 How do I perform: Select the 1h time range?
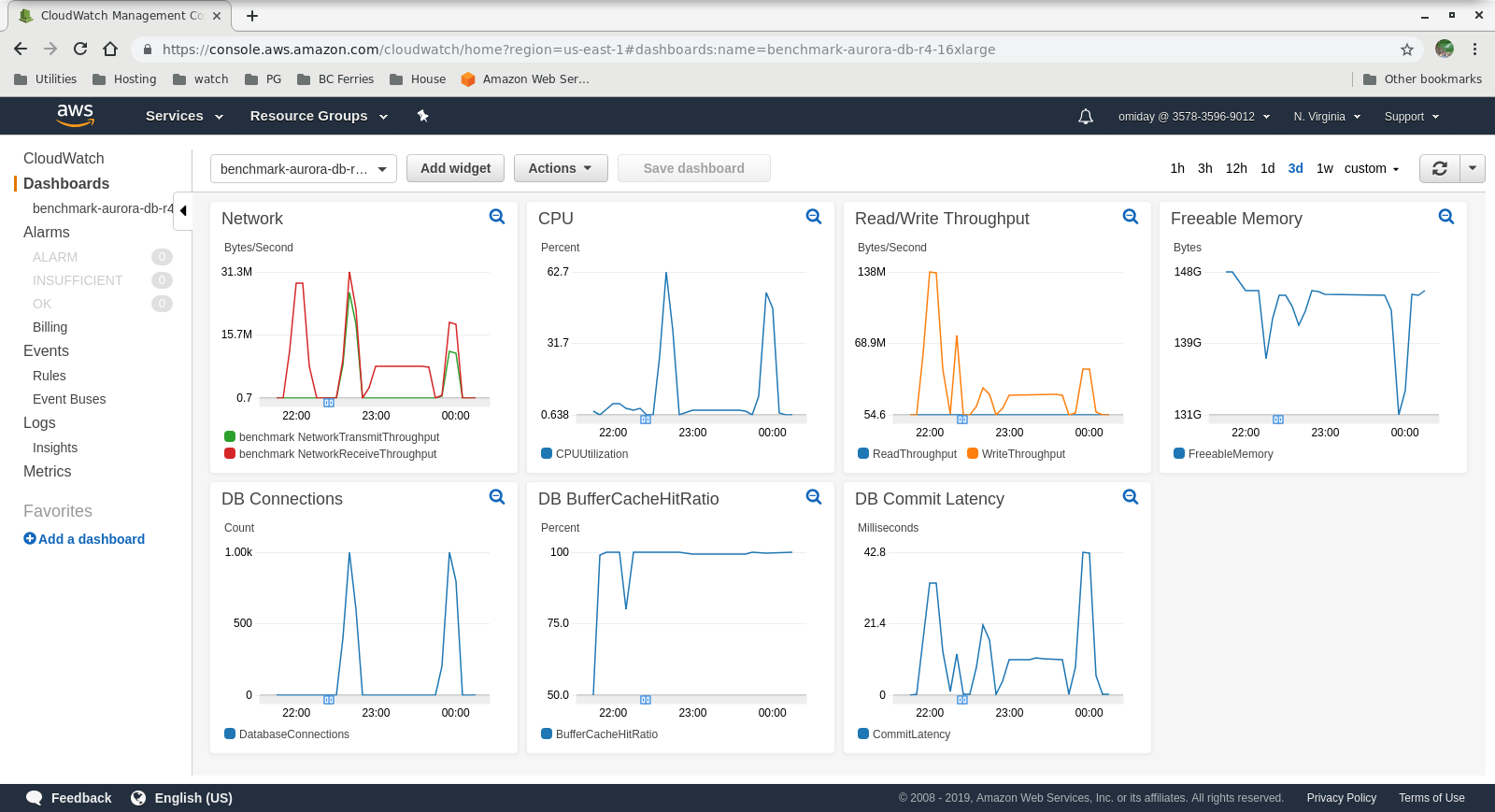[x=1177, y=168]
